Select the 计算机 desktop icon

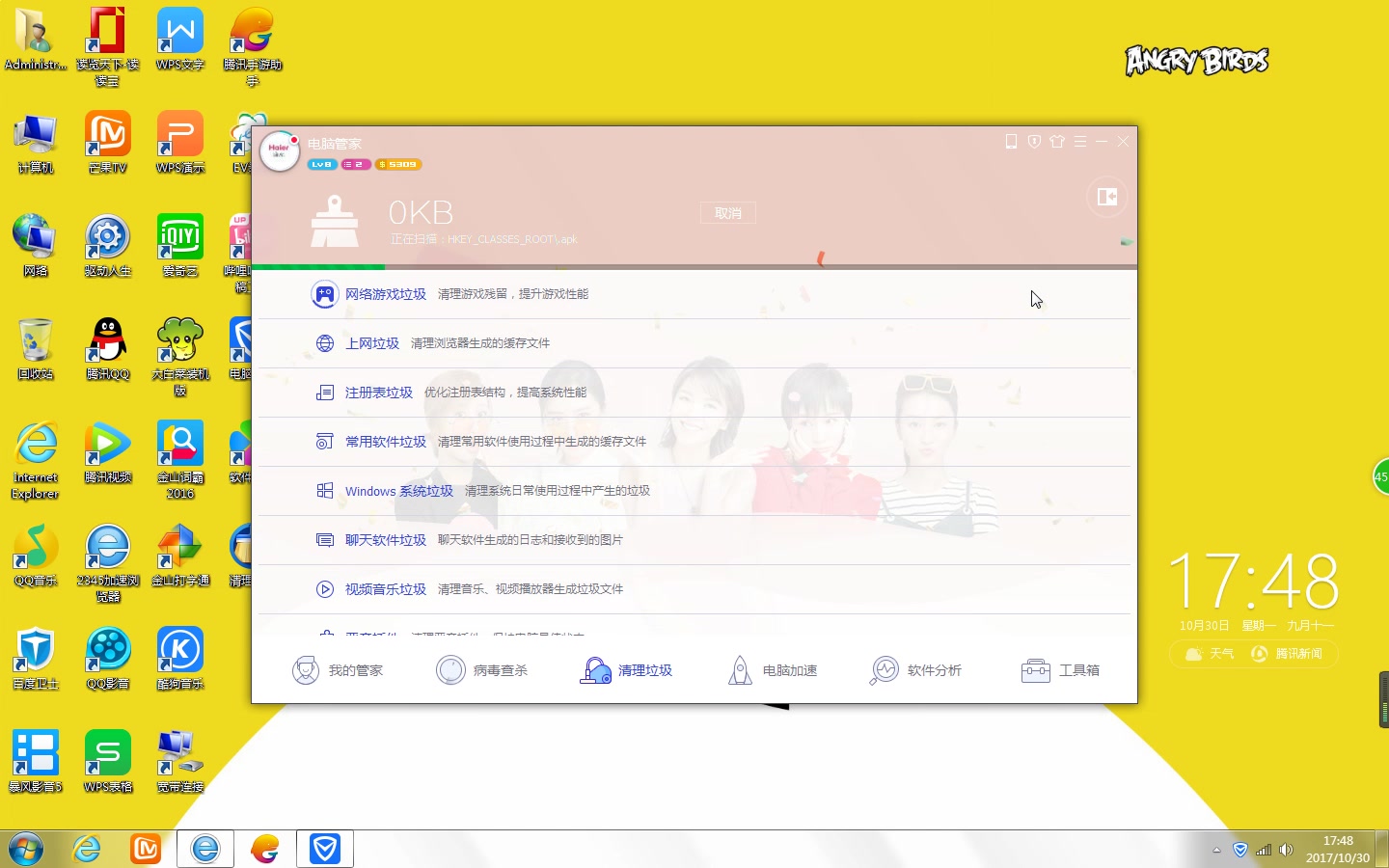36,143
